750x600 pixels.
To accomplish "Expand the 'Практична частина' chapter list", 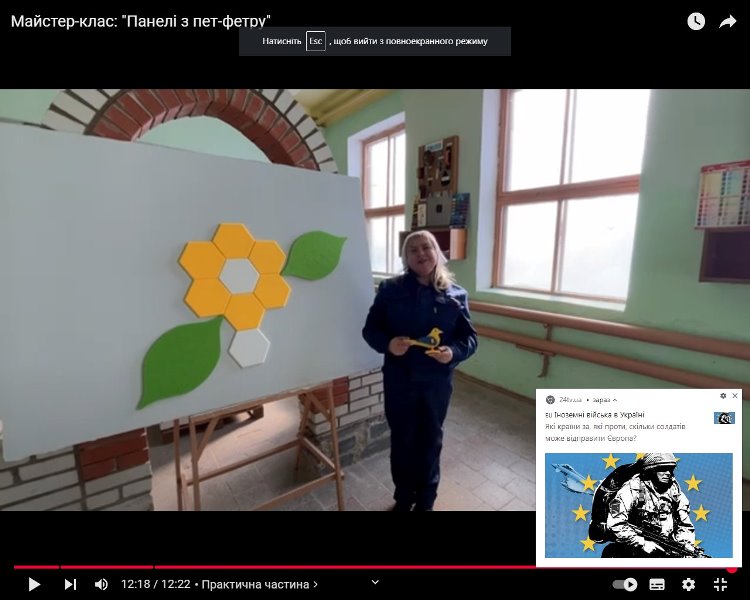I will click(260, 584).
